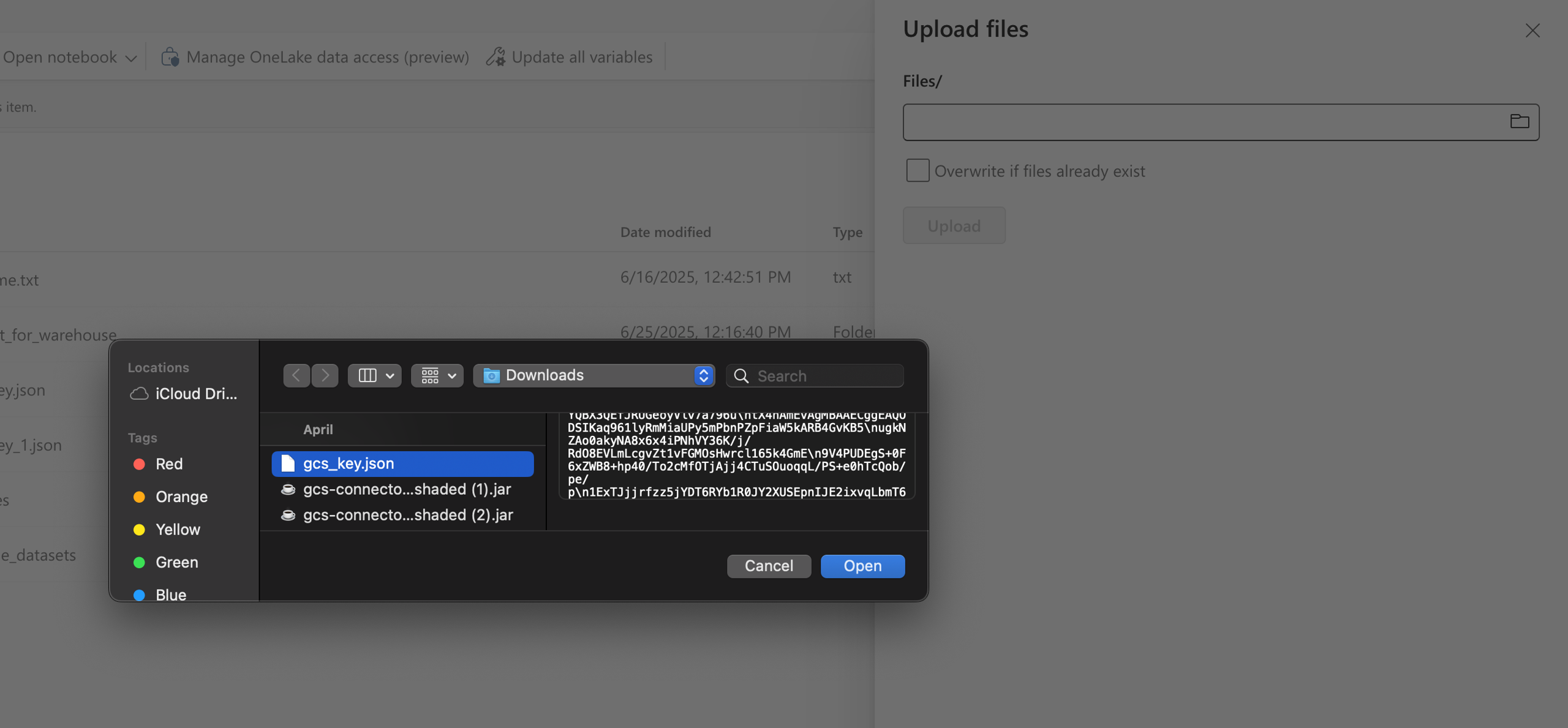
Task: Select iCloud Drive in Locations sidebar
Action: 184,394
